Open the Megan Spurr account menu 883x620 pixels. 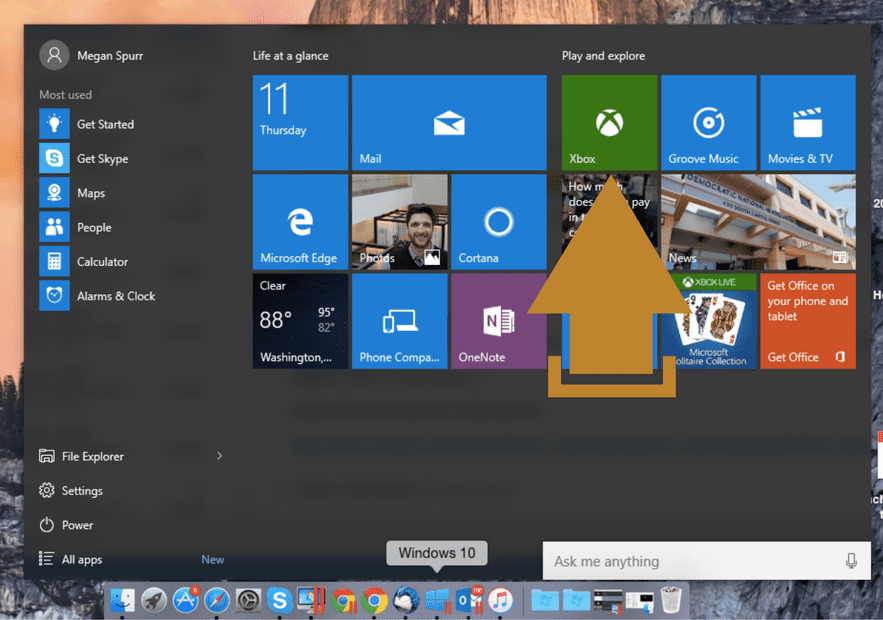coord(91,55)
